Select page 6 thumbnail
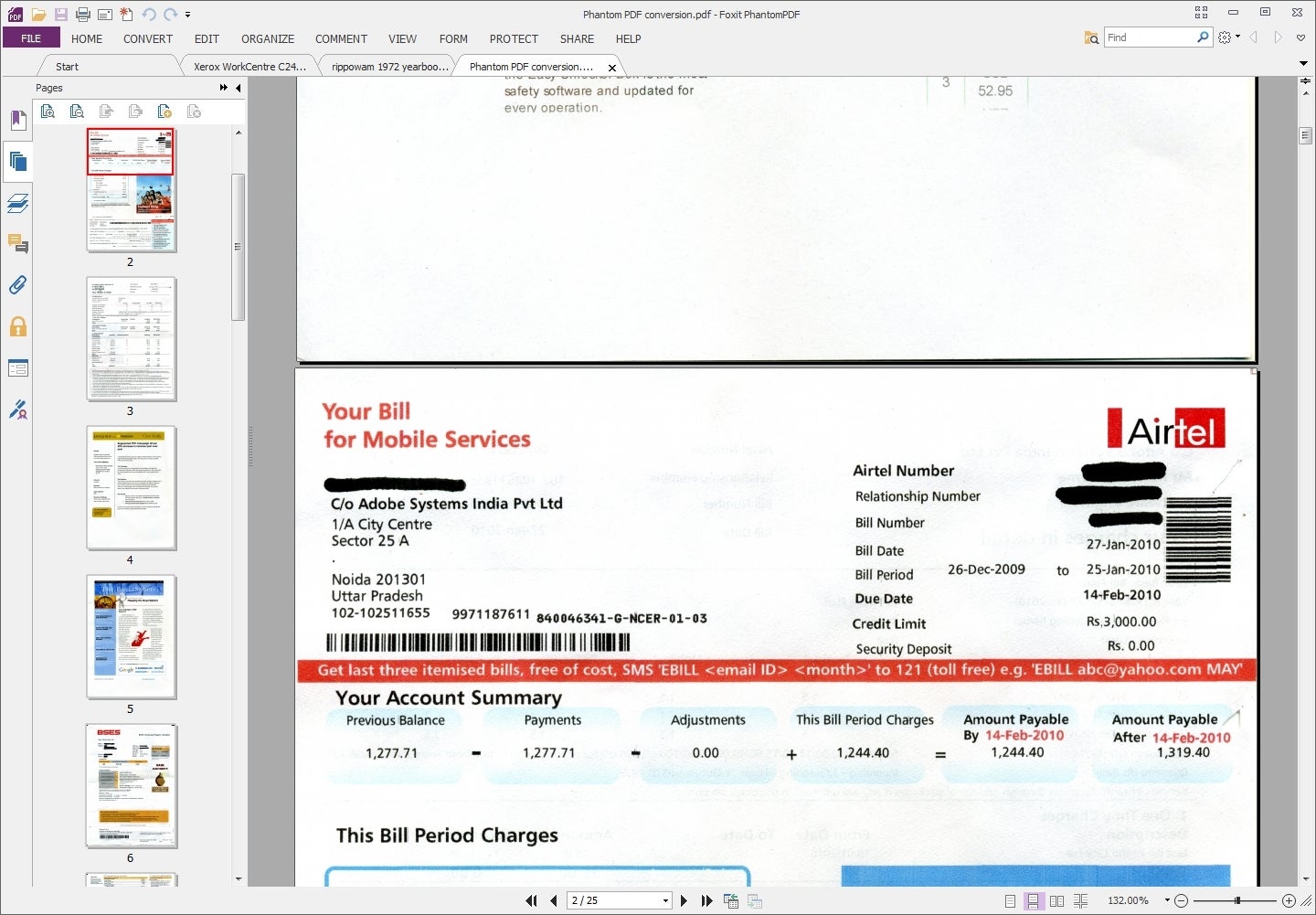The width and height of the screenshot is (1316, 915). pos(131,786)
